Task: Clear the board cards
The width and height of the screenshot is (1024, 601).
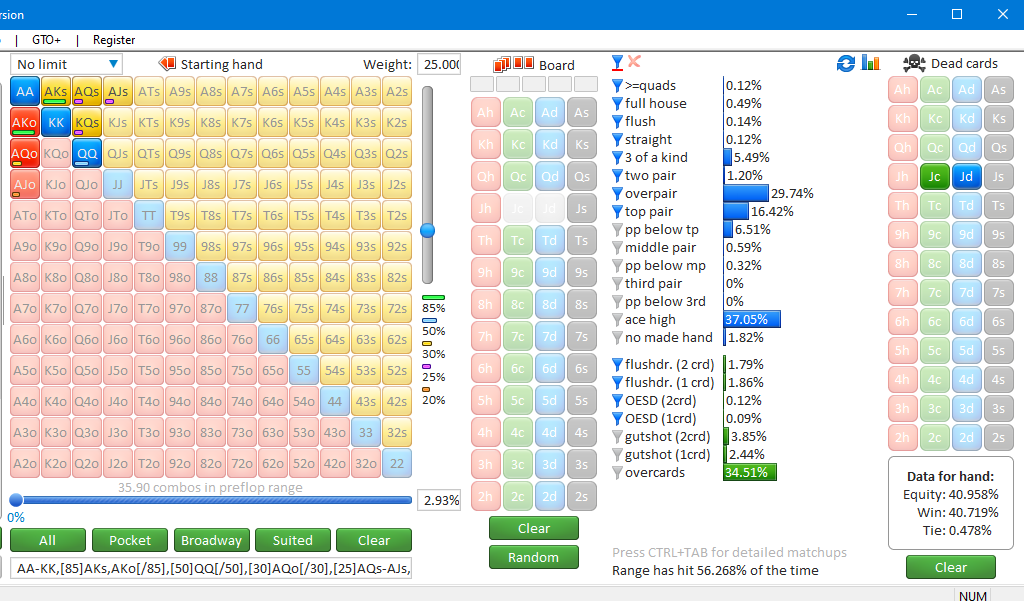Action: 534,528
